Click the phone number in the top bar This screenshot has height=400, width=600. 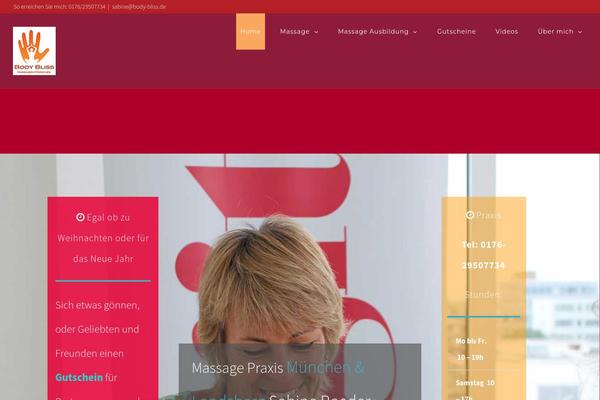[x=86, y=7]
